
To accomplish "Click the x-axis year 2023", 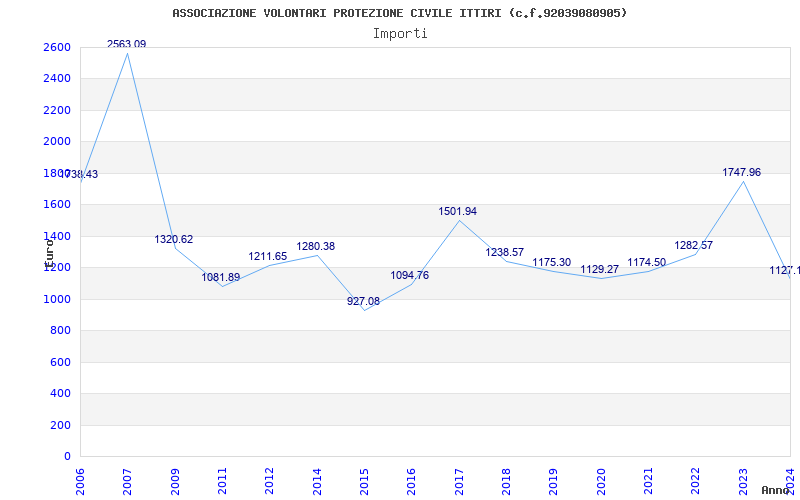I will [743, 482].
